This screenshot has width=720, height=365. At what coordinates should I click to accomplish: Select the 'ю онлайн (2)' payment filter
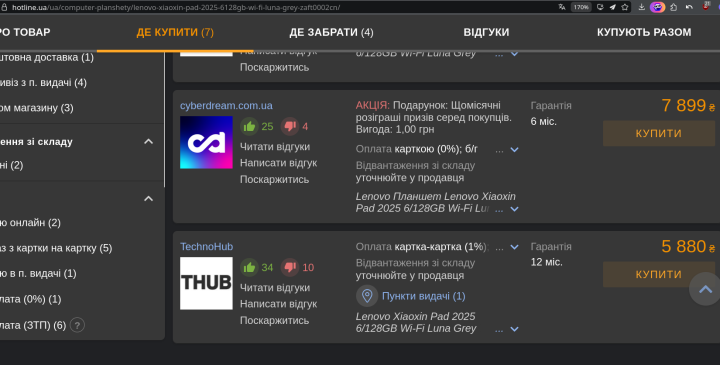point(30,223)
